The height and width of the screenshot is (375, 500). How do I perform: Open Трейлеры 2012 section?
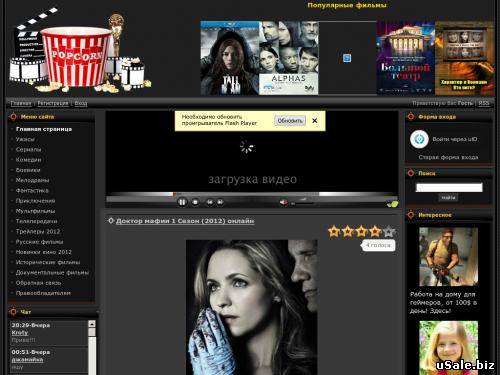[38, 232]
